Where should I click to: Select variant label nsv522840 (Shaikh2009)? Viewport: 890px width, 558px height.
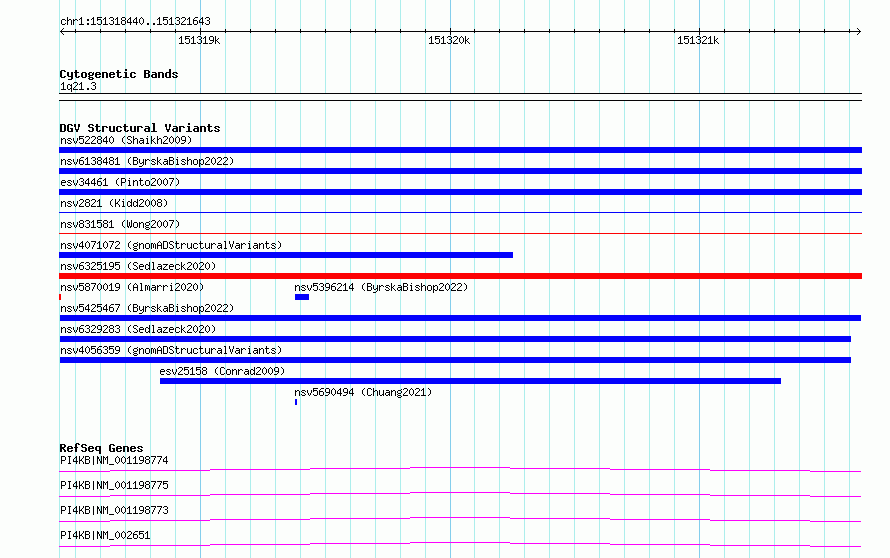tap(126, 140)
